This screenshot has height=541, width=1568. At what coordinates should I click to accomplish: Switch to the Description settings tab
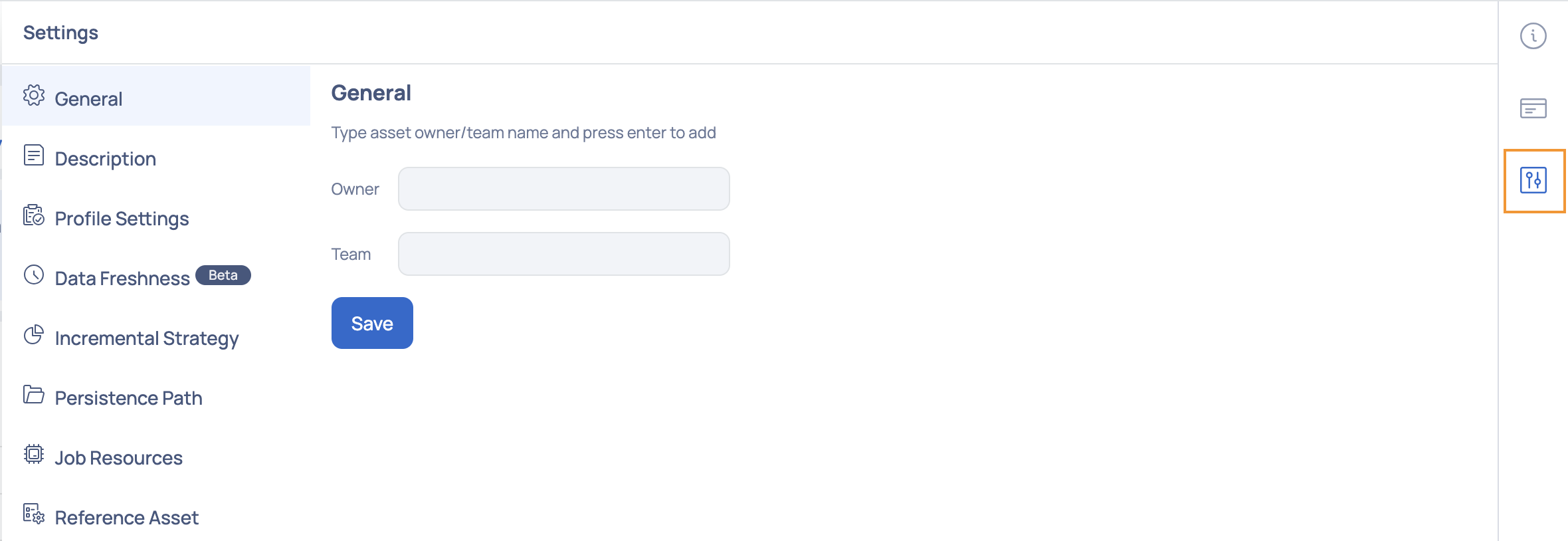pos(106,159)
